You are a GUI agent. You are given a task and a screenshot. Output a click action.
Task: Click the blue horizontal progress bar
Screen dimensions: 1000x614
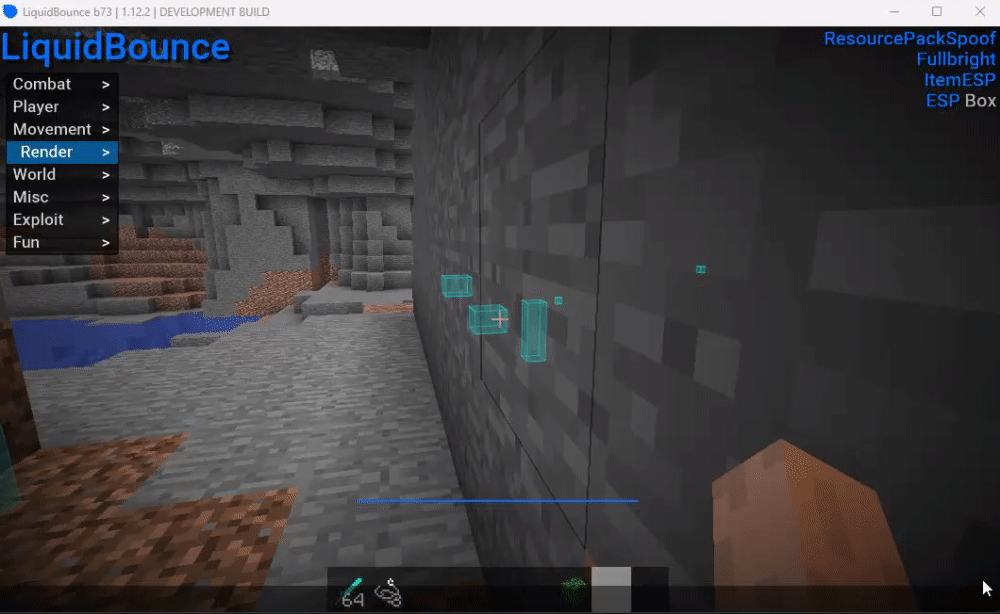click(497, 501)
